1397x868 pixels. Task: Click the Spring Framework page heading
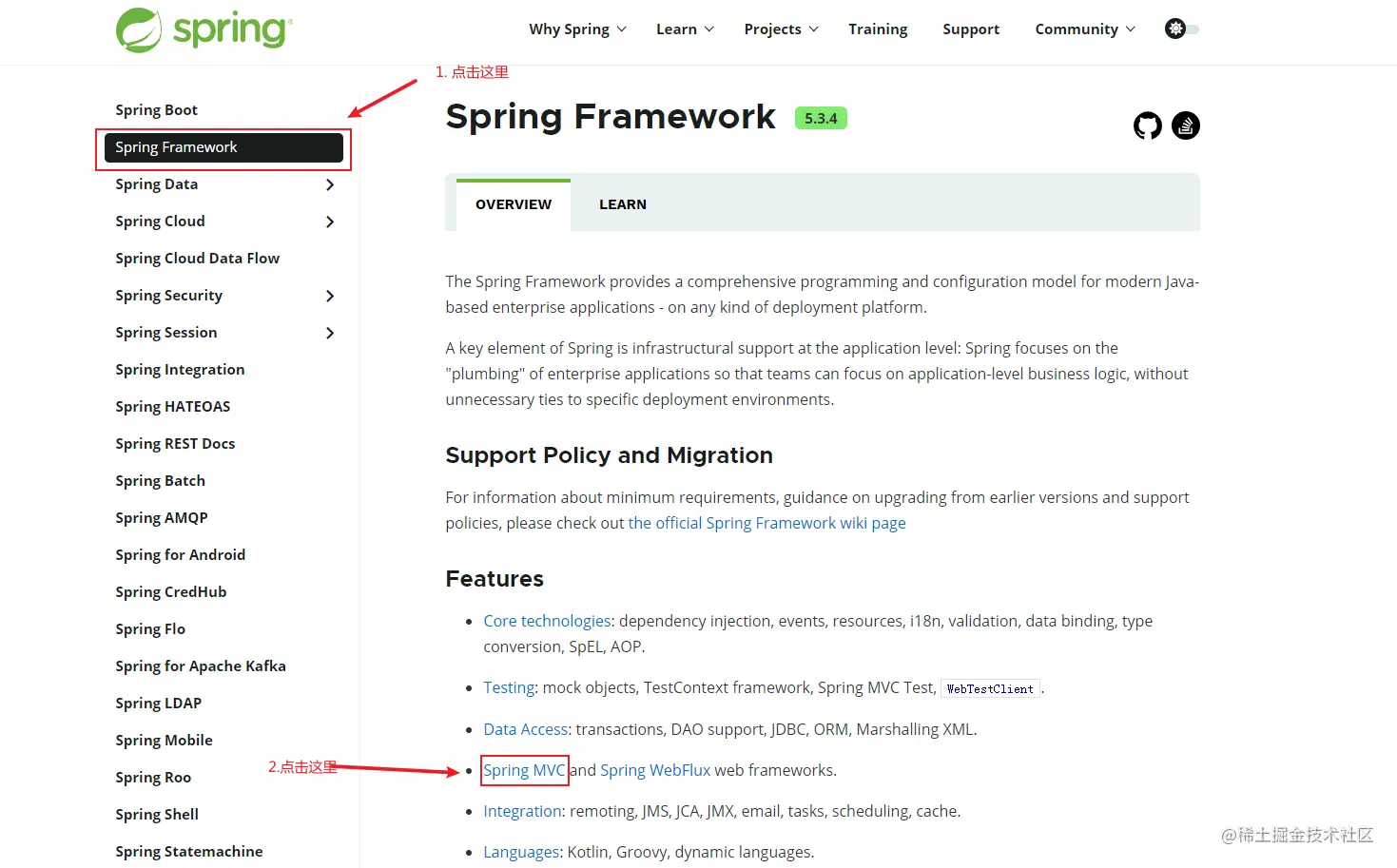[x=611, y=117]
